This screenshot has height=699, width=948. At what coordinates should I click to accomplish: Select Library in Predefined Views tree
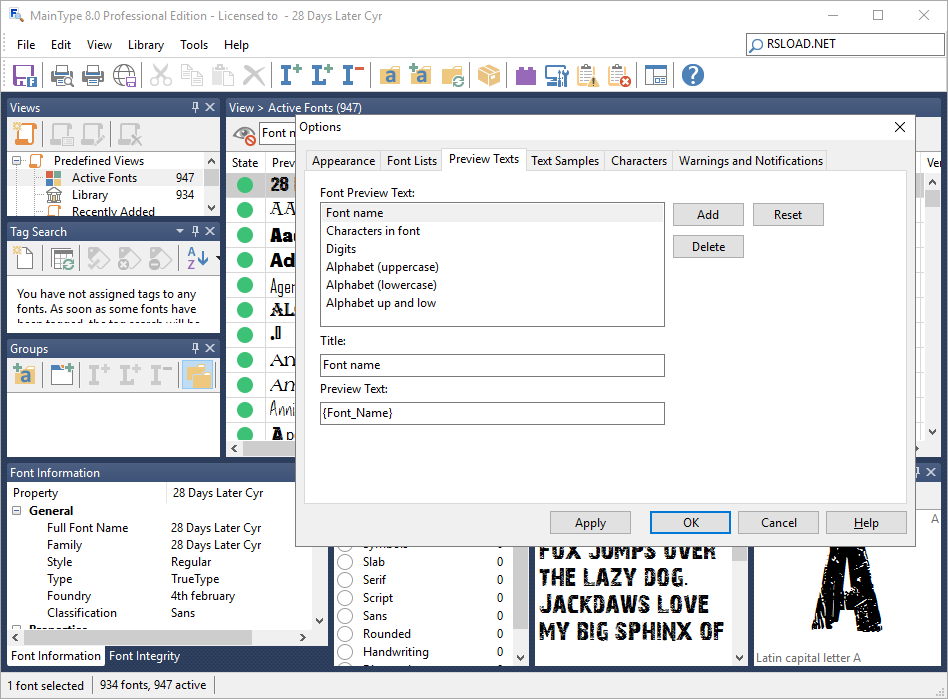click(89, 195)
